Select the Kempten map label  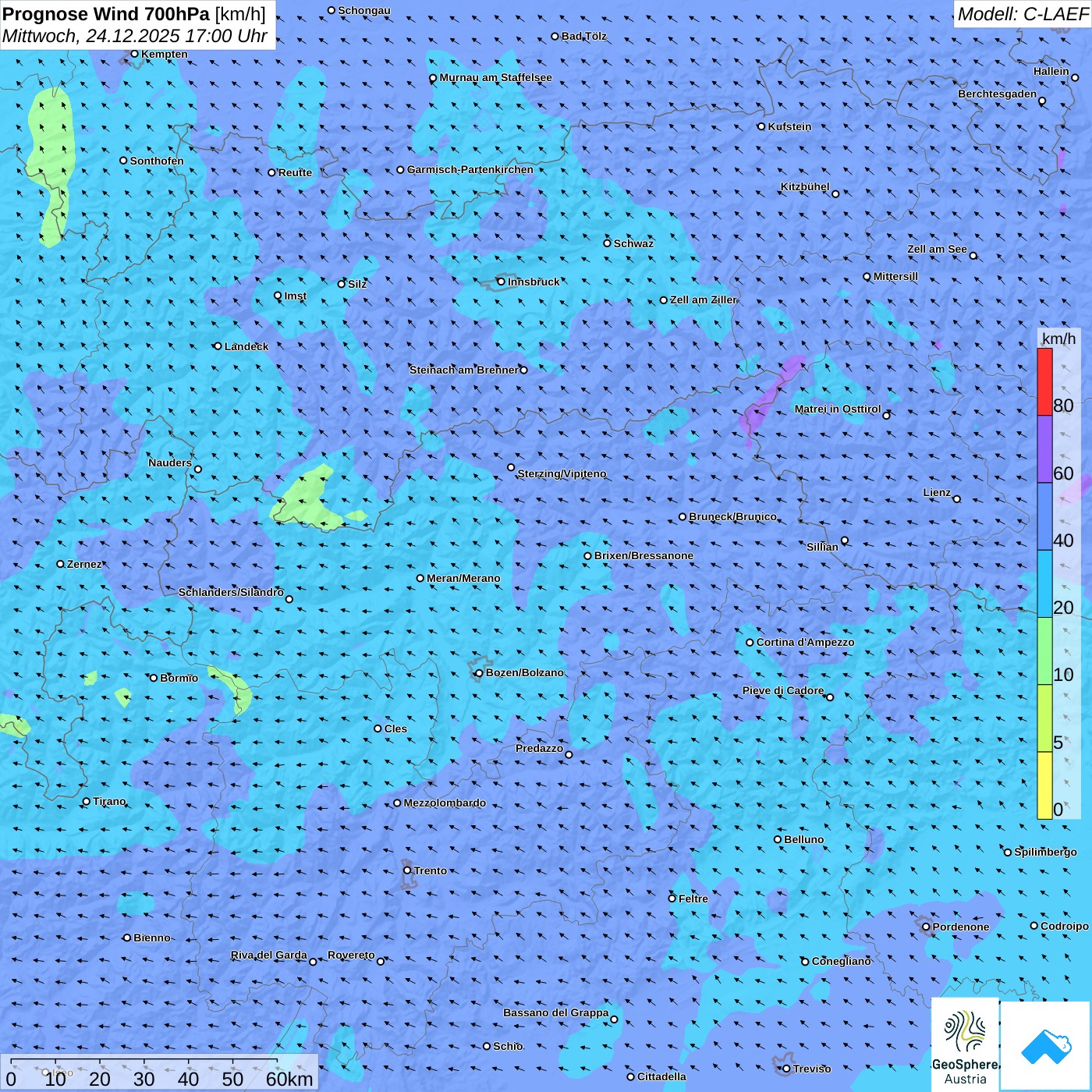[164, 54]
